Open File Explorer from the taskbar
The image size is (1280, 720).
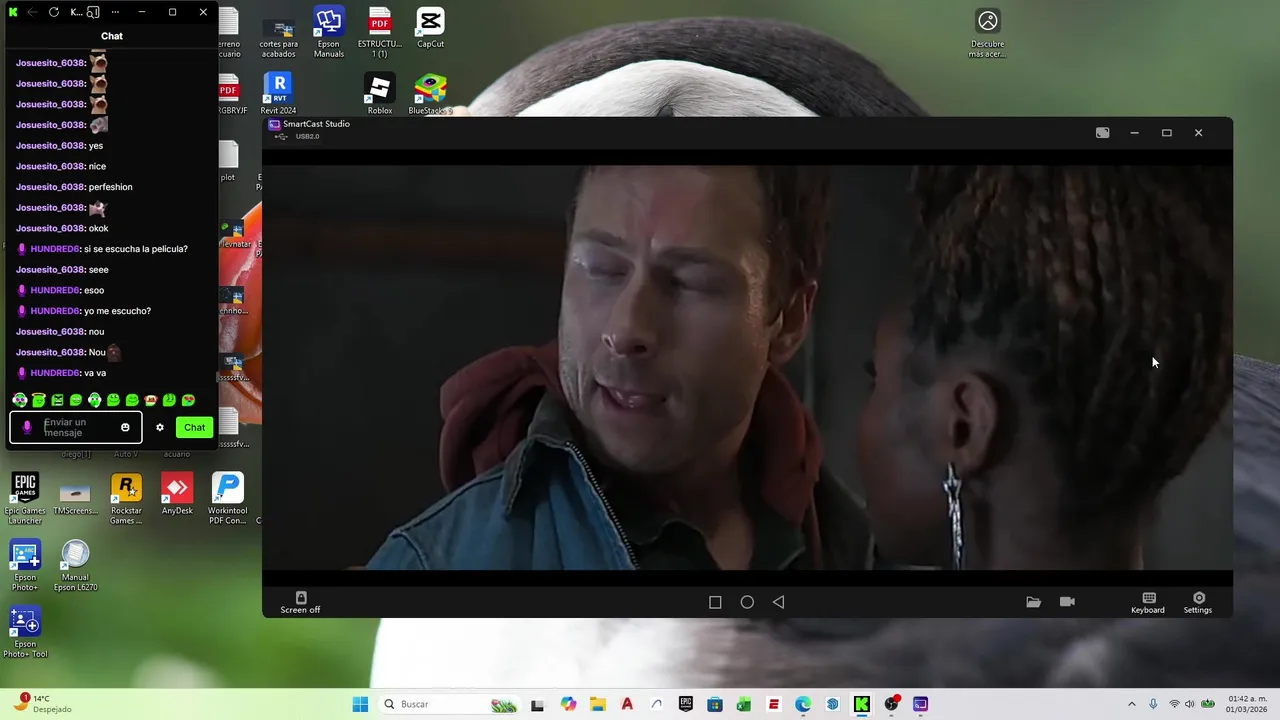point(597,704)
